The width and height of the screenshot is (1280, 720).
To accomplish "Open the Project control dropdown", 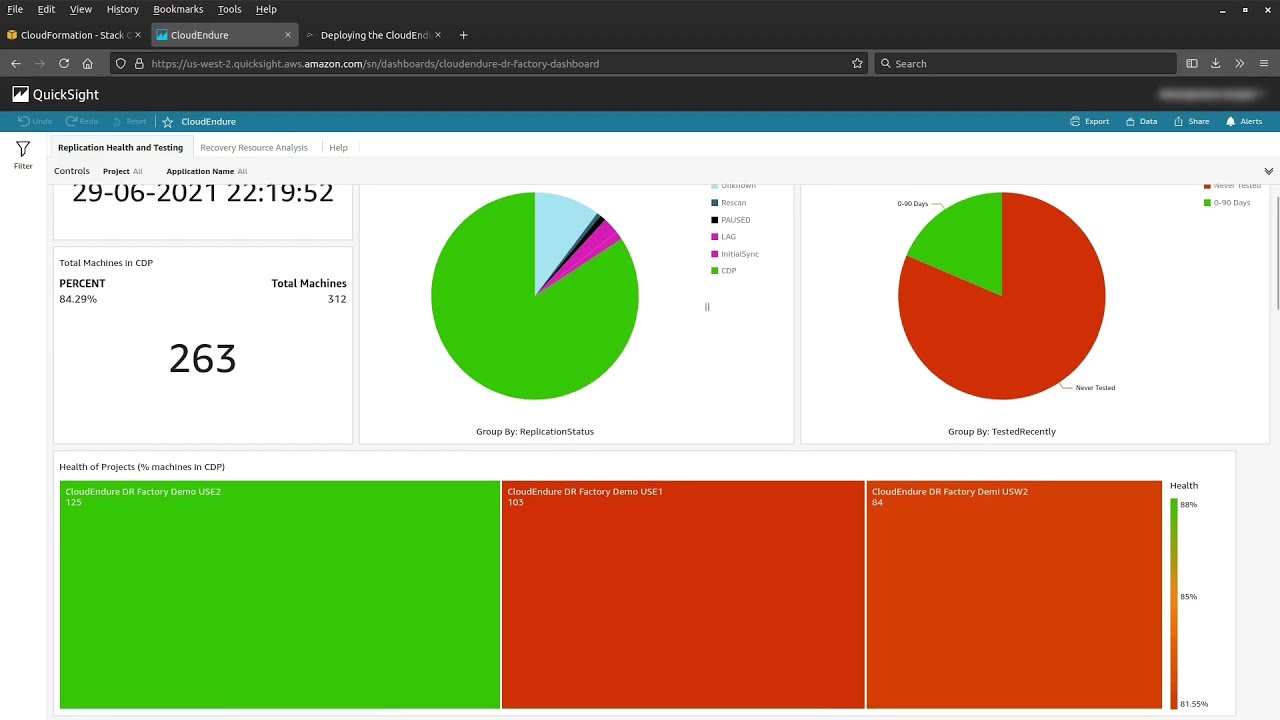I will click(x=122, y=171).
